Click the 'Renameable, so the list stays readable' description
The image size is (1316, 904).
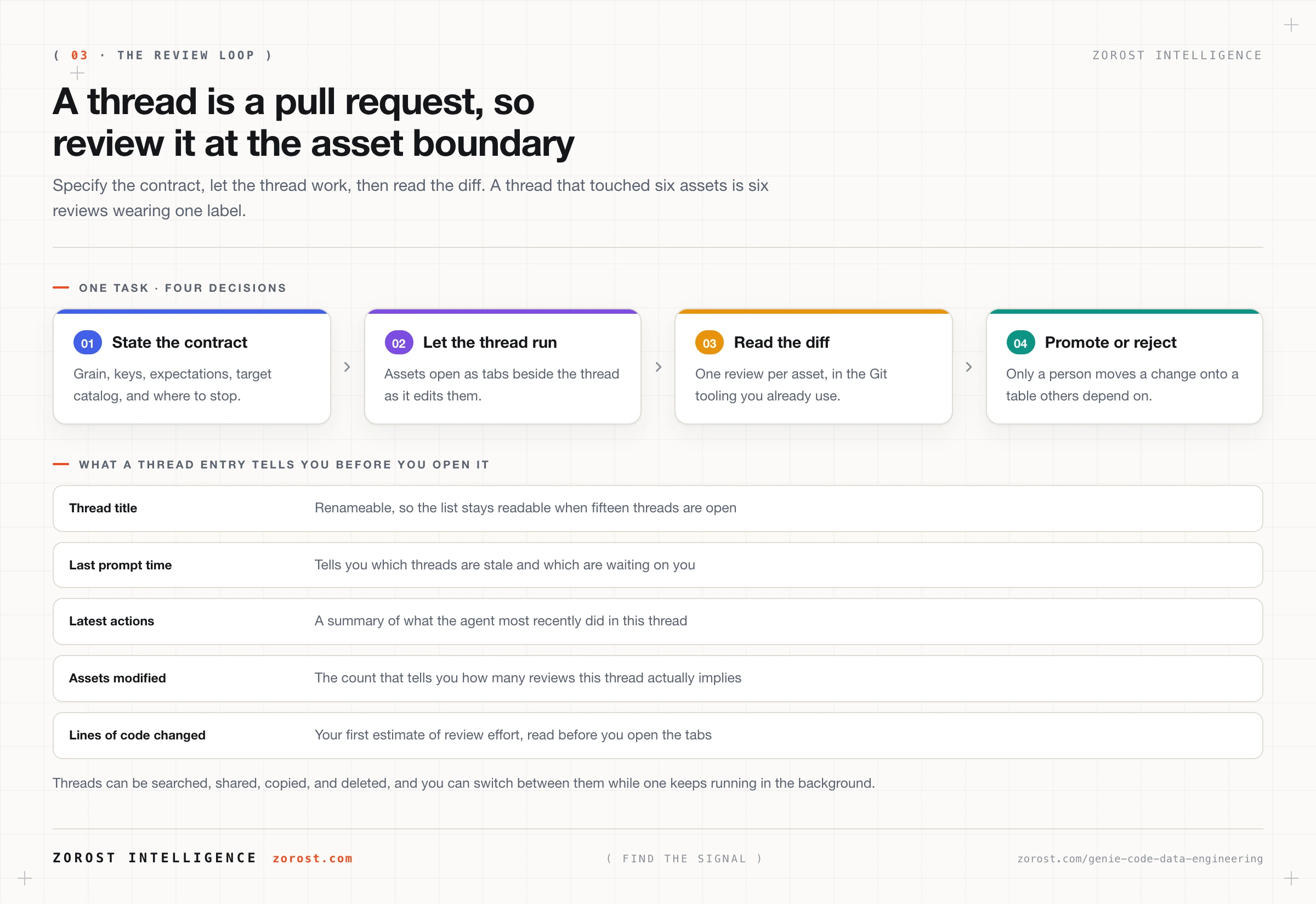[x=525, y=508]
